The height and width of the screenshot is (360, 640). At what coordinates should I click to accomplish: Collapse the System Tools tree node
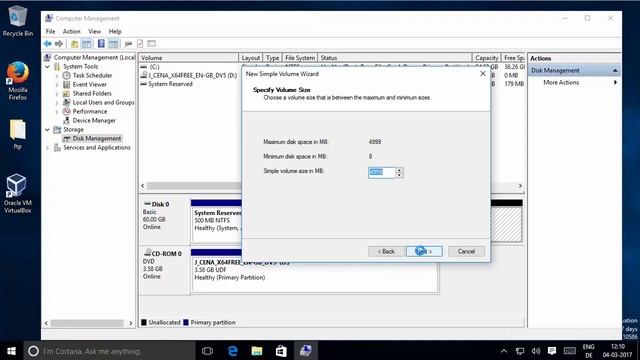coord(47,67)
